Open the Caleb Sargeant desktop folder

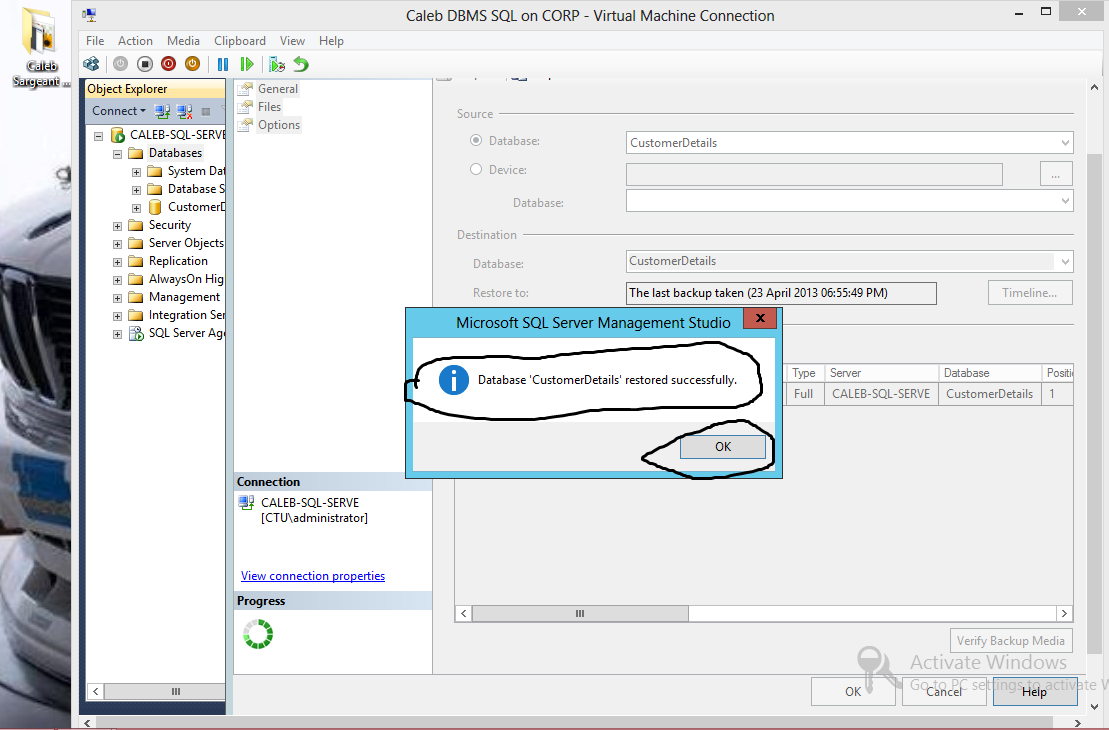pyautogui.click(x=40, y=47)
